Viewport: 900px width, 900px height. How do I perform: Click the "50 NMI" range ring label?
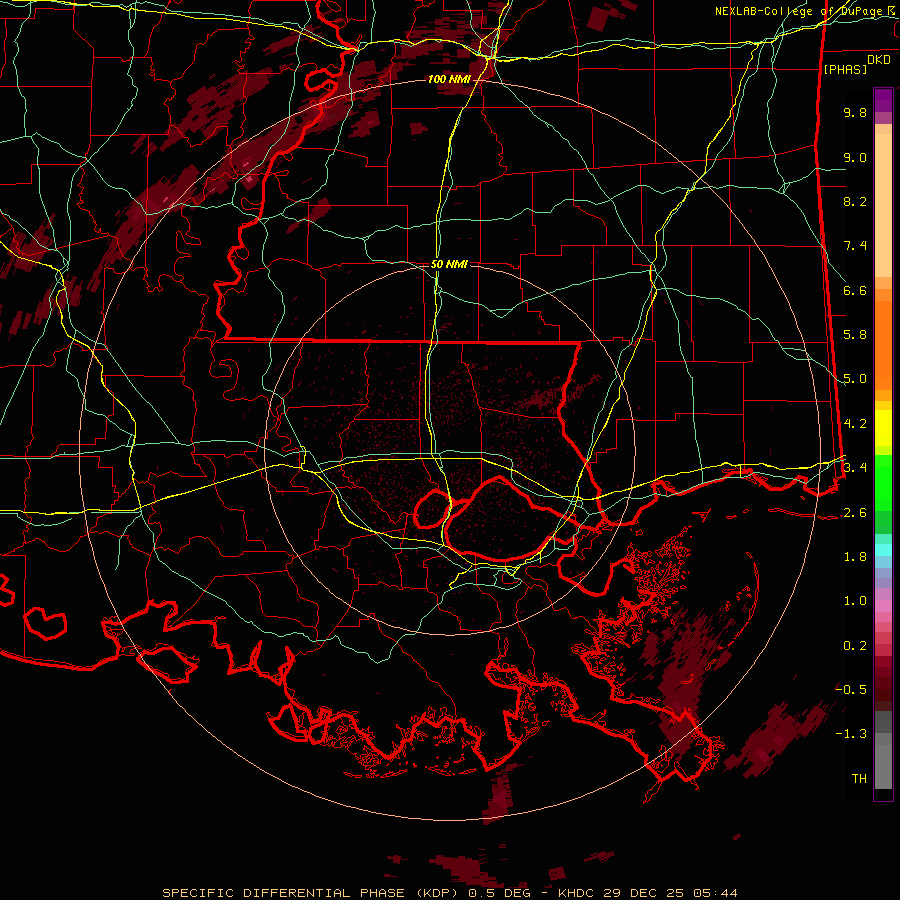449,265
